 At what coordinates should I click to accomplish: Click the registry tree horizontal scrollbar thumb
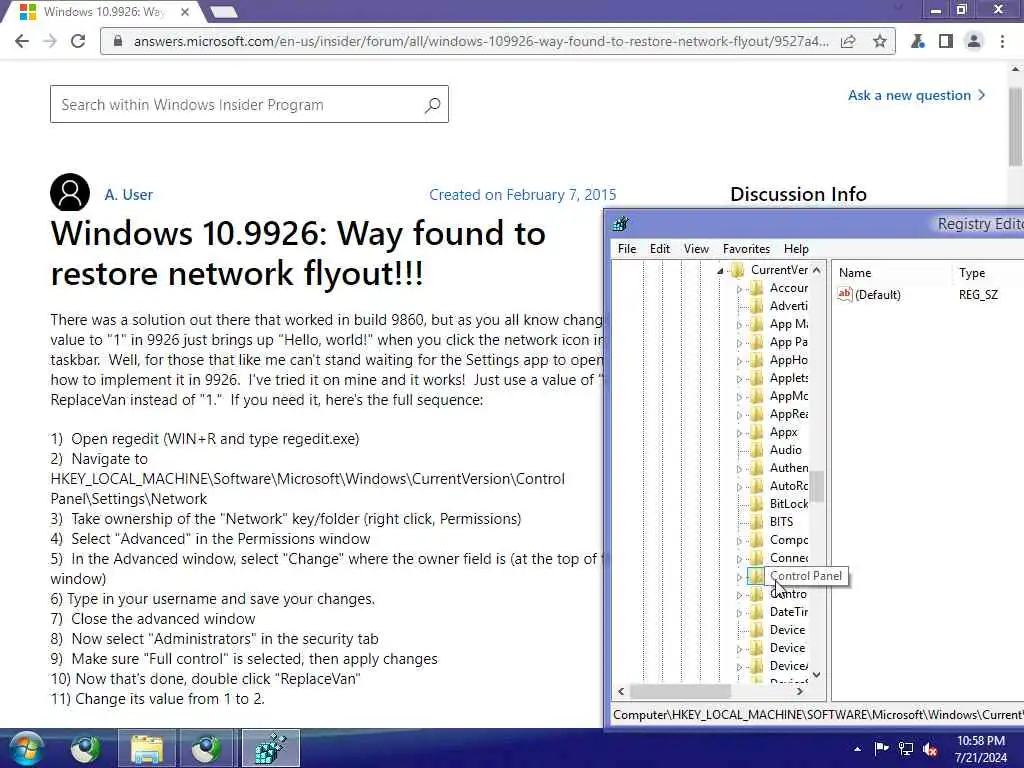tap(680, 691)
